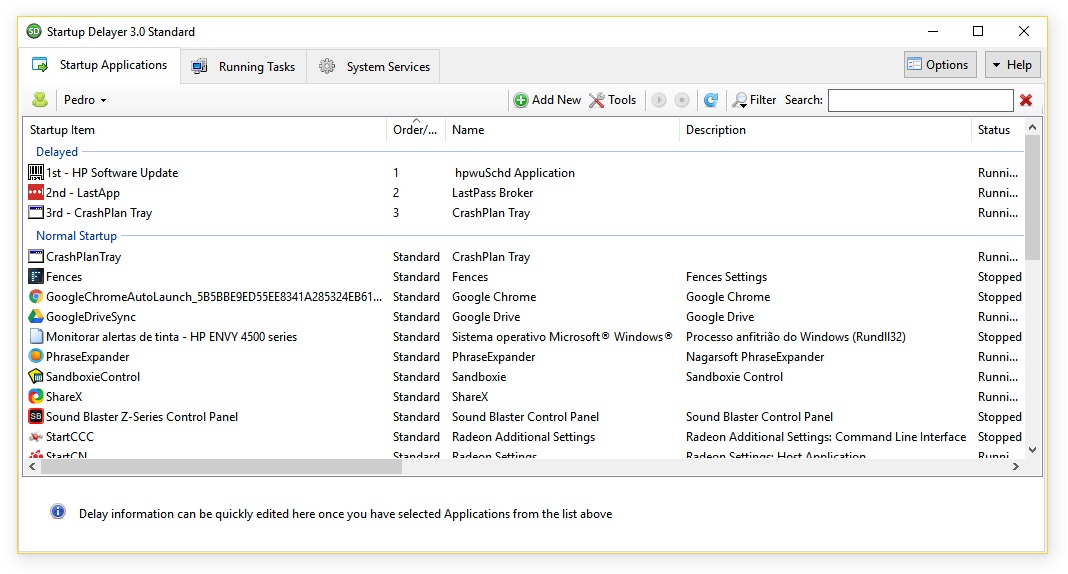1068x574 pixels.
Task: Select "Sound Blaster Z-Series Control Panel" item
Action: [142, 417]
